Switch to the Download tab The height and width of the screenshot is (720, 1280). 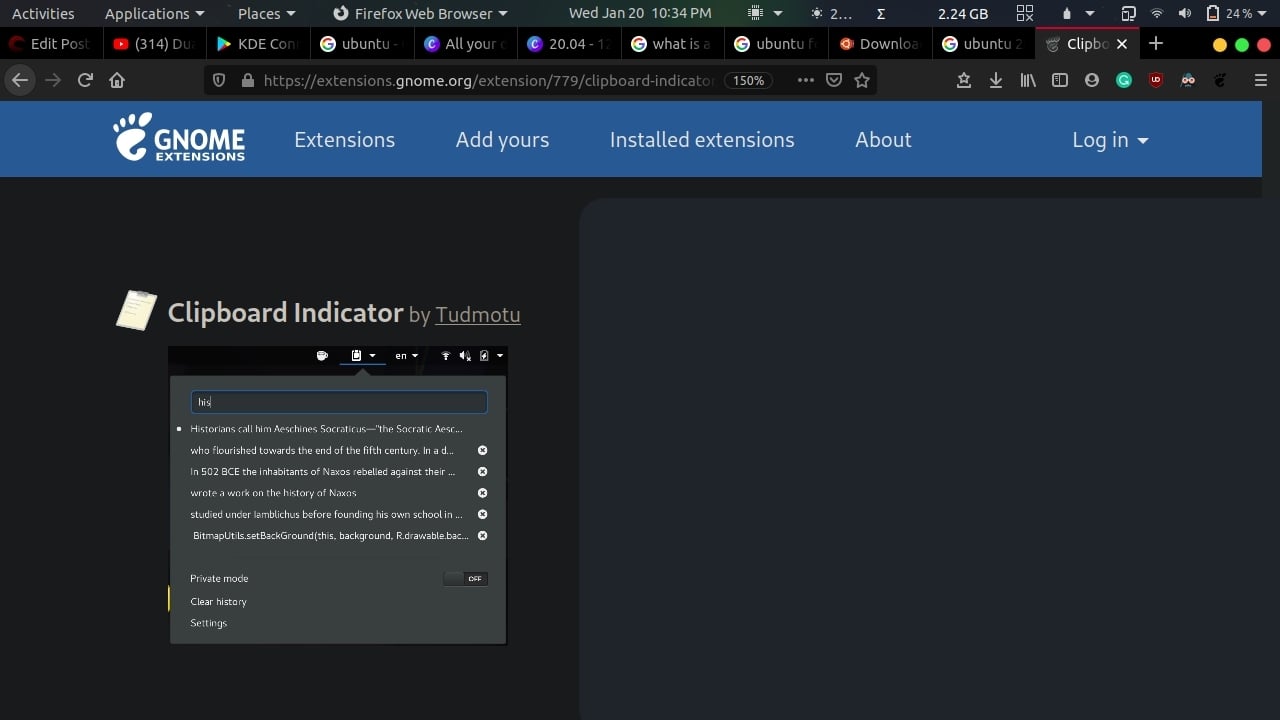882,44
